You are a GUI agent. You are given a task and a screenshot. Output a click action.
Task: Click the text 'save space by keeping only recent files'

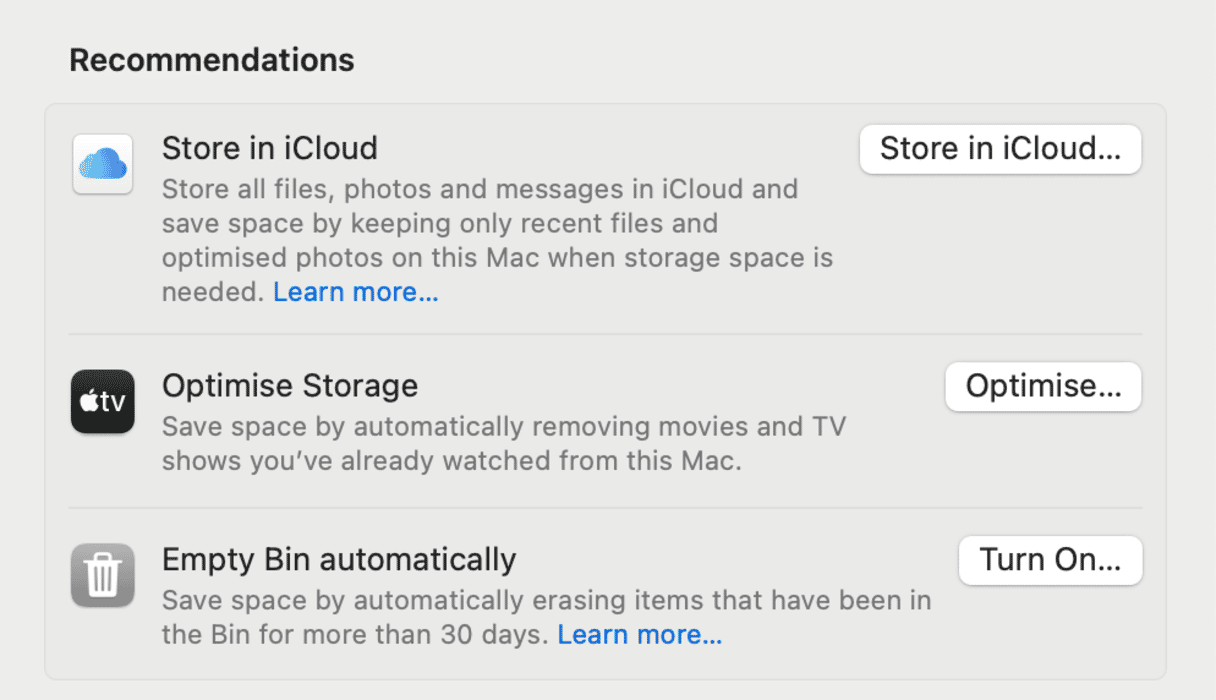pyautogui.click(x=440, y=223)
